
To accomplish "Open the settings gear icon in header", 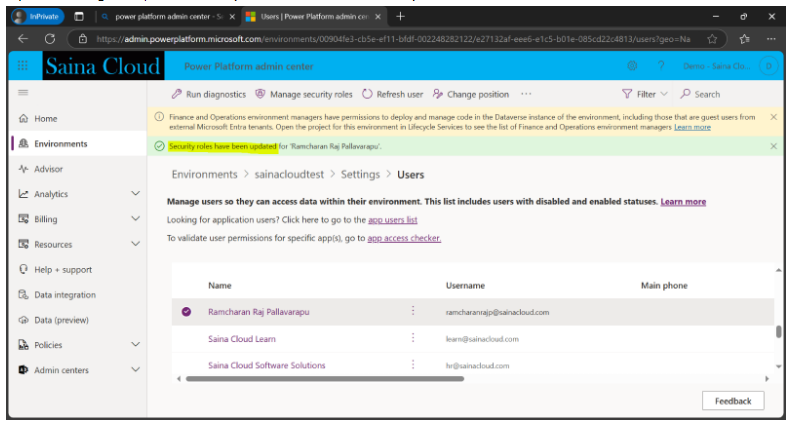I will tap(632, 66).
